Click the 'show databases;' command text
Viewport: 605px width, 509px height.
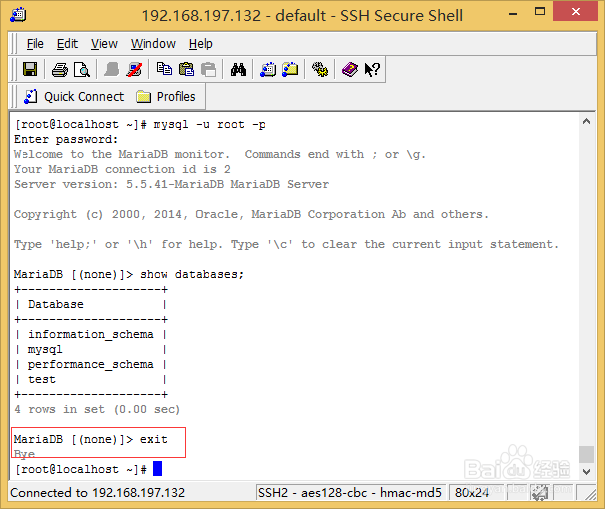point(192,274)
